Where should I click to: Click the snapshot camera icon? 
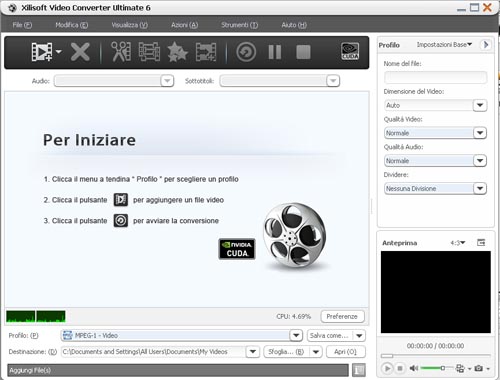pyautogui.click(x=479, y=368)
